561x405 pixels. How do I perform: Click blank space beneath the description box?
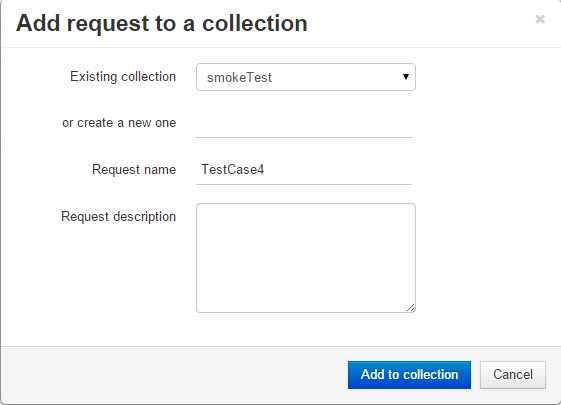(306, 329)
